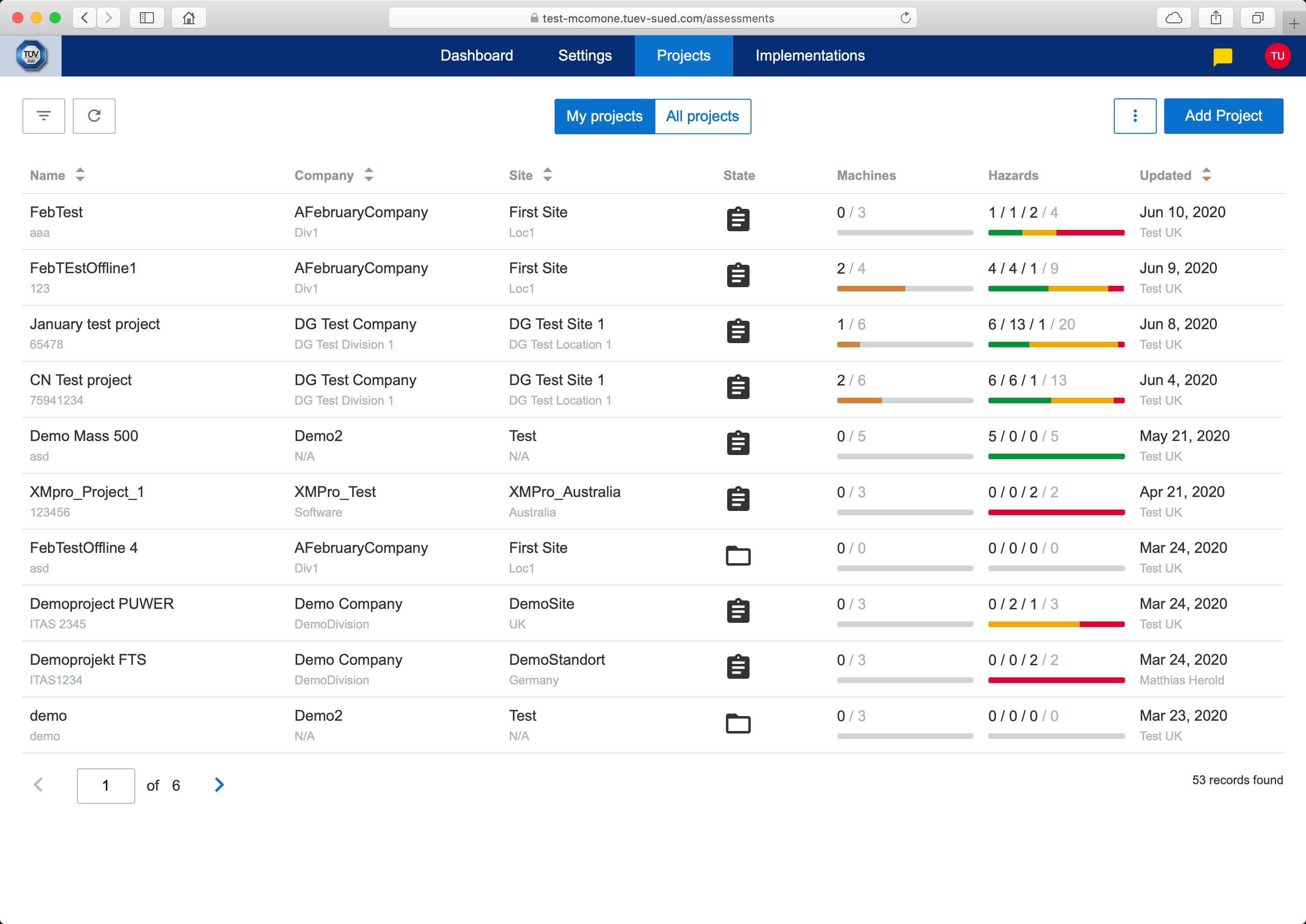
Task: Go to the next results page
Action: (x=219, y=785)
